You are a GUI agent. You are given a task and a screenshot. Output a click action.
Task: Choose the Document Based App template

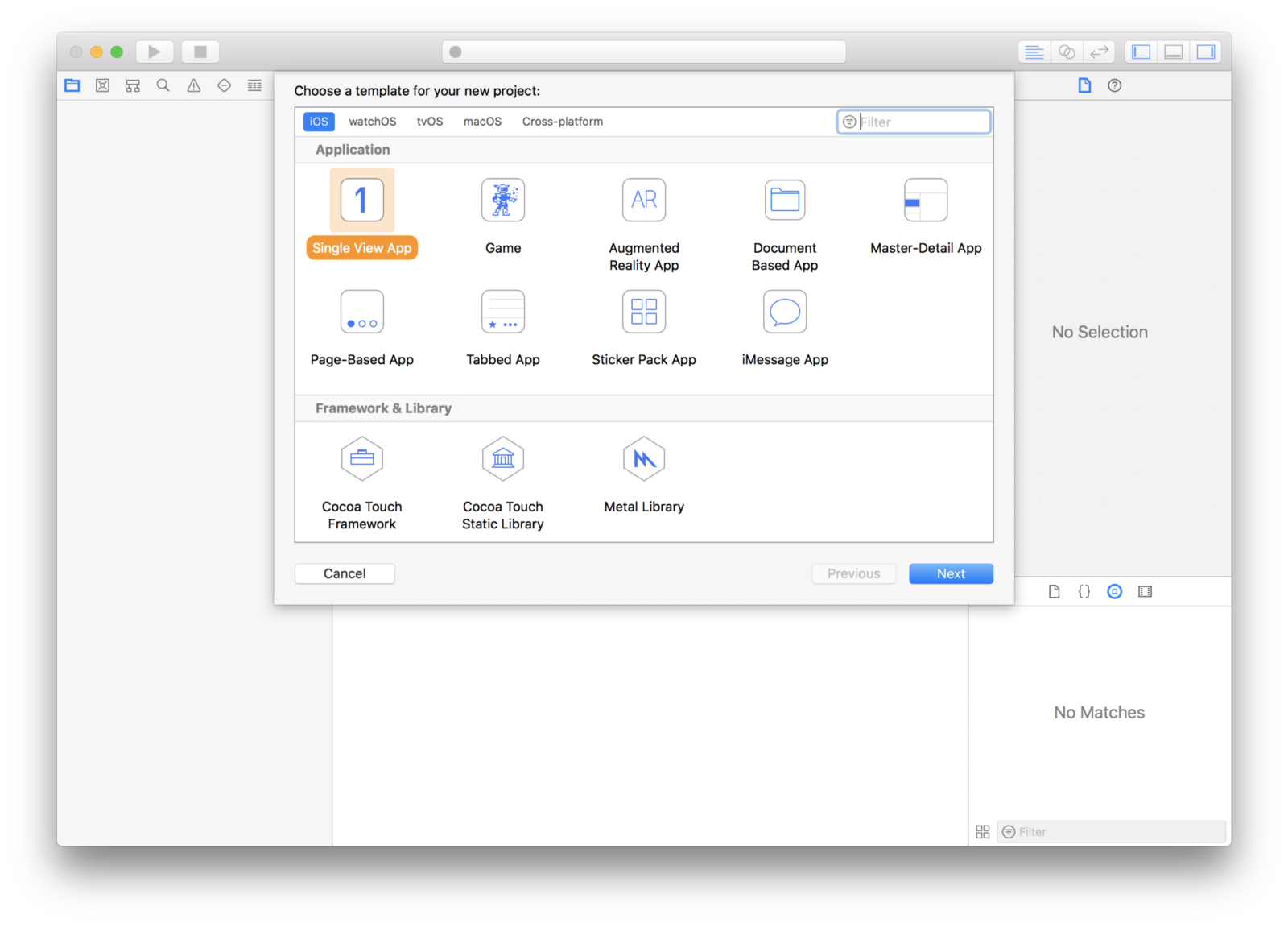pyautogui.click(x=785, y=224)
